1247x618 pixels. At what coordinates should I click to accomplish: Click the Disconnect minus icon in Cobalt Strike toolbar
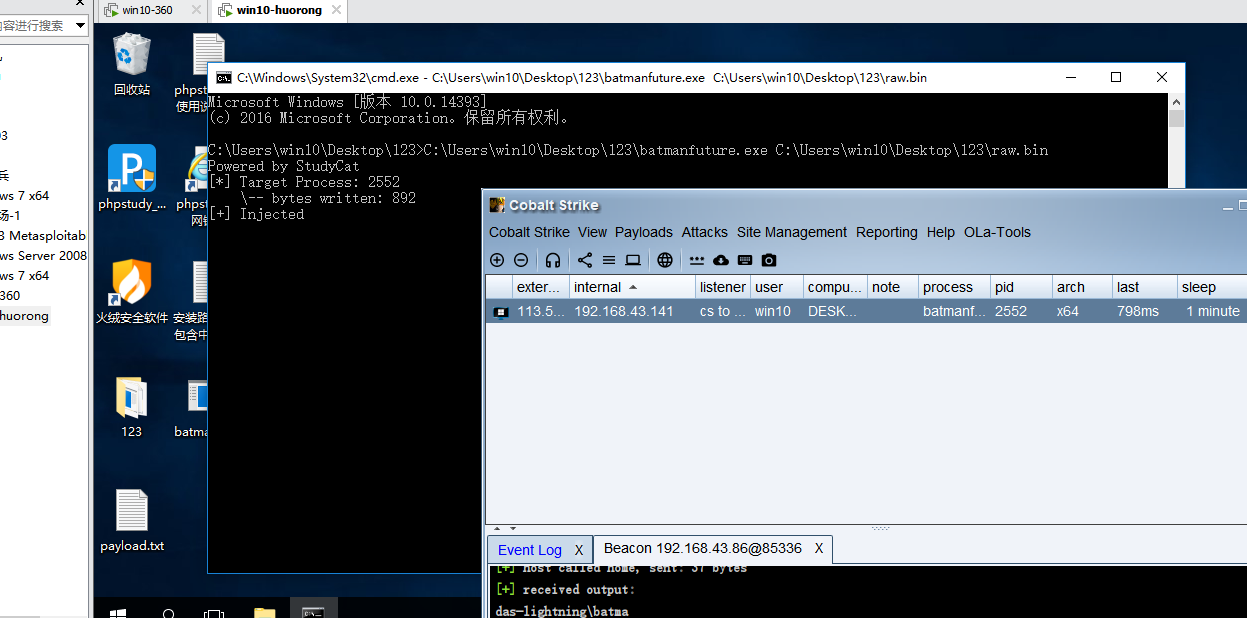click(521, 260)
